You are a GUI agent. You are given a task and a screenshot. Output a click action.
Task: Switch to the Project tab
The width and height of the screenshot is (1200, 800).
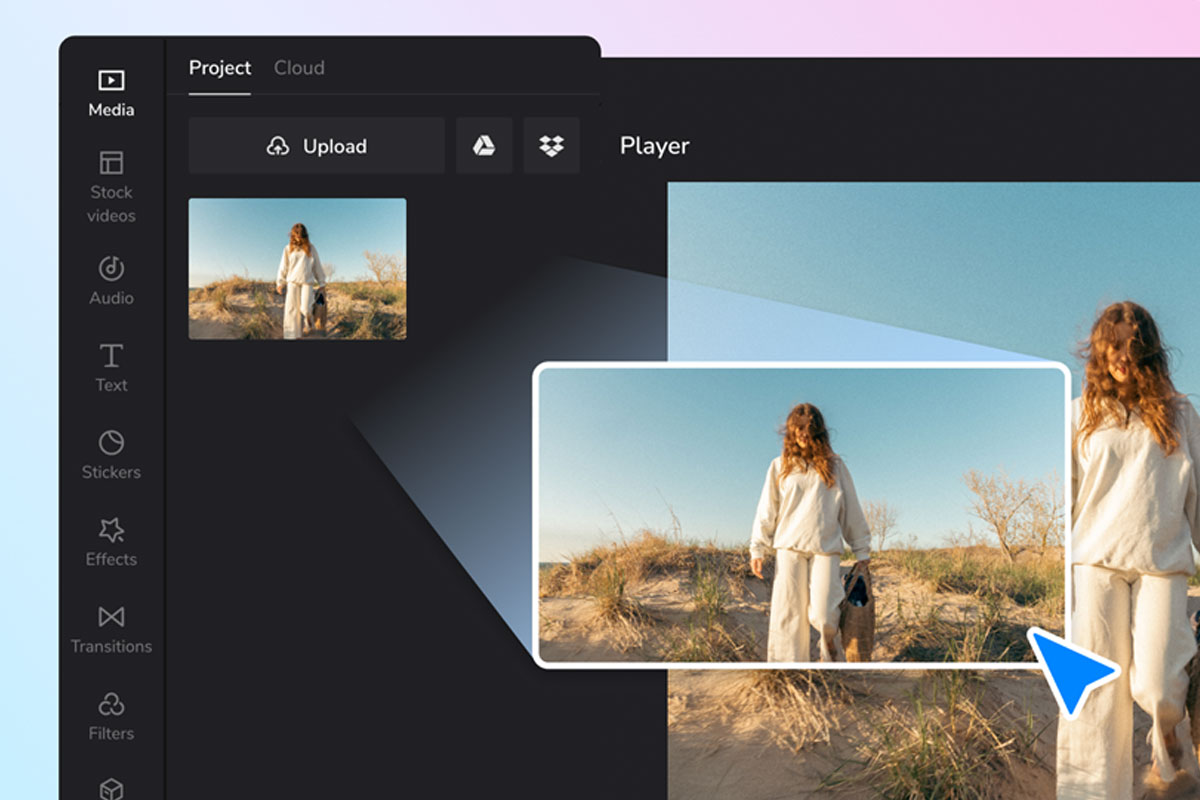(x=220, y=68)
